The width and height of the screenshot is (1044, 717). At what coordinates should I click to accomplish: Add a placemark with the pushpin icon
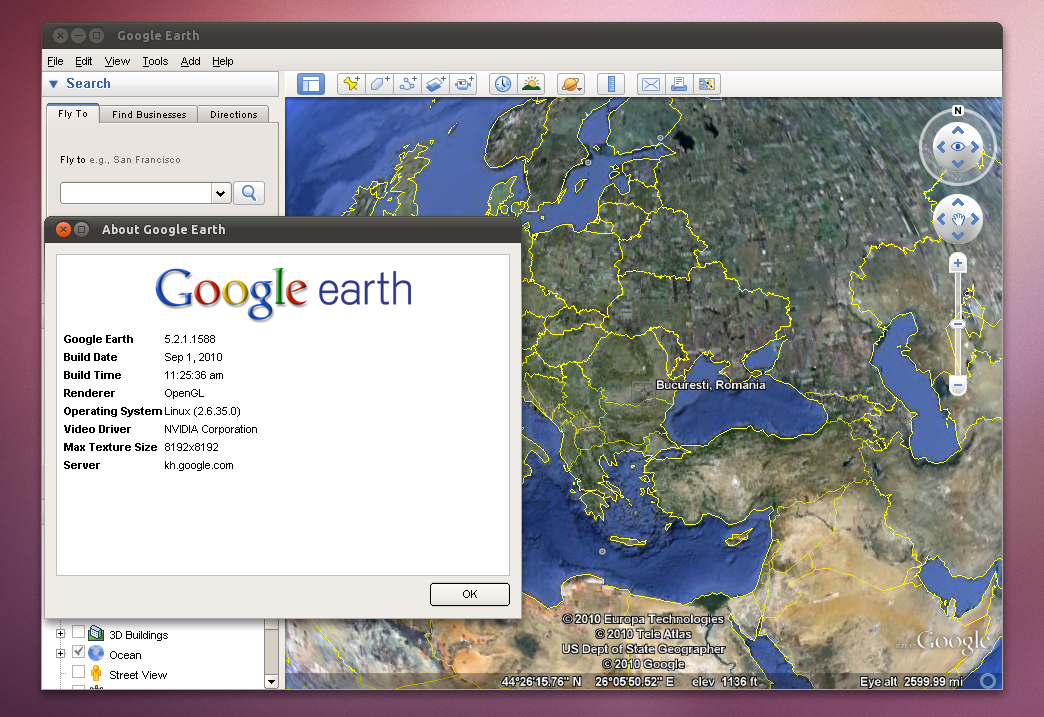click(x=351, y=84)
